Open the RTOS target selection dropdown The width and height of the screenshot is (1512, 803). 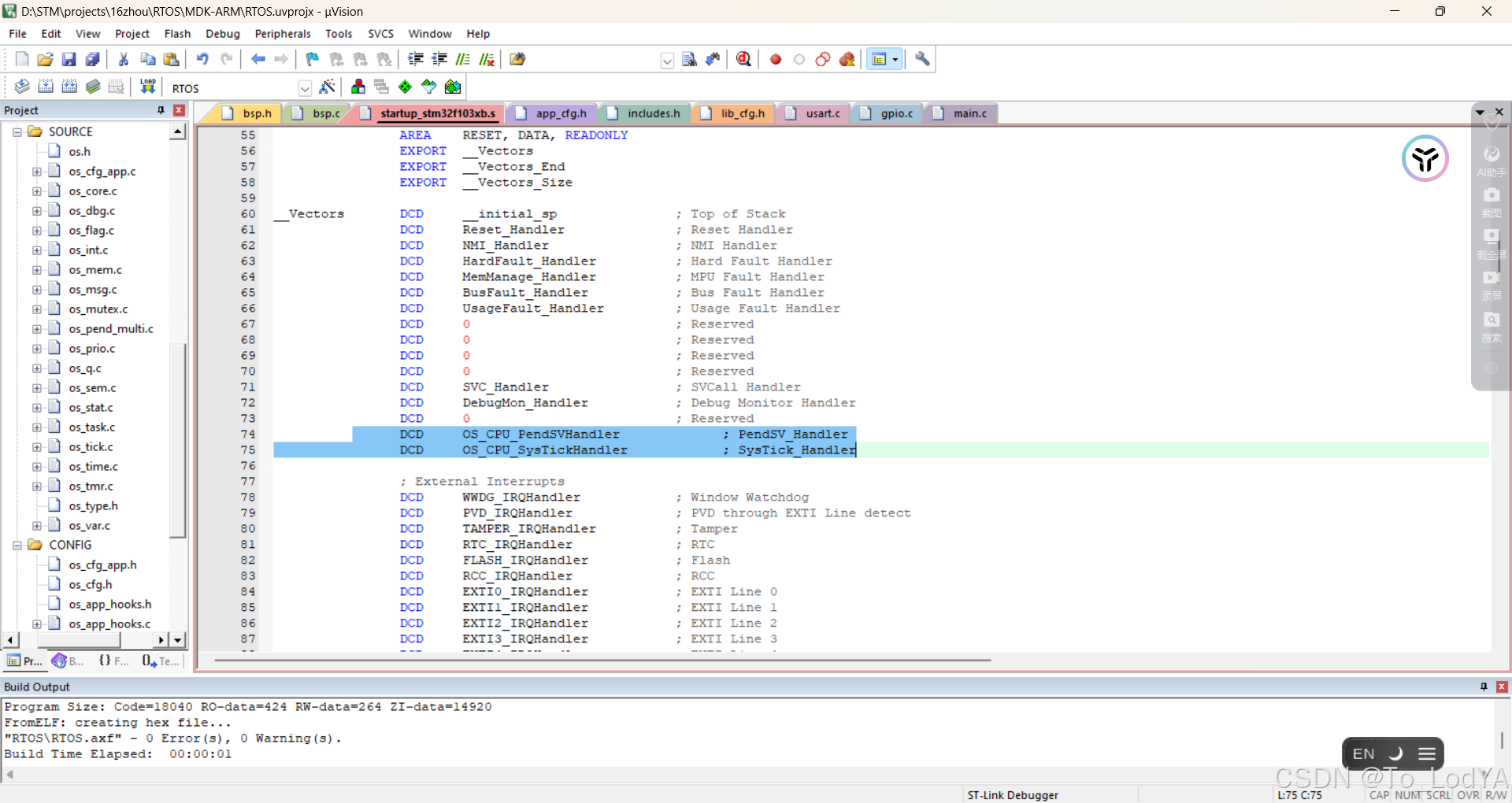(x=305, y=88)
